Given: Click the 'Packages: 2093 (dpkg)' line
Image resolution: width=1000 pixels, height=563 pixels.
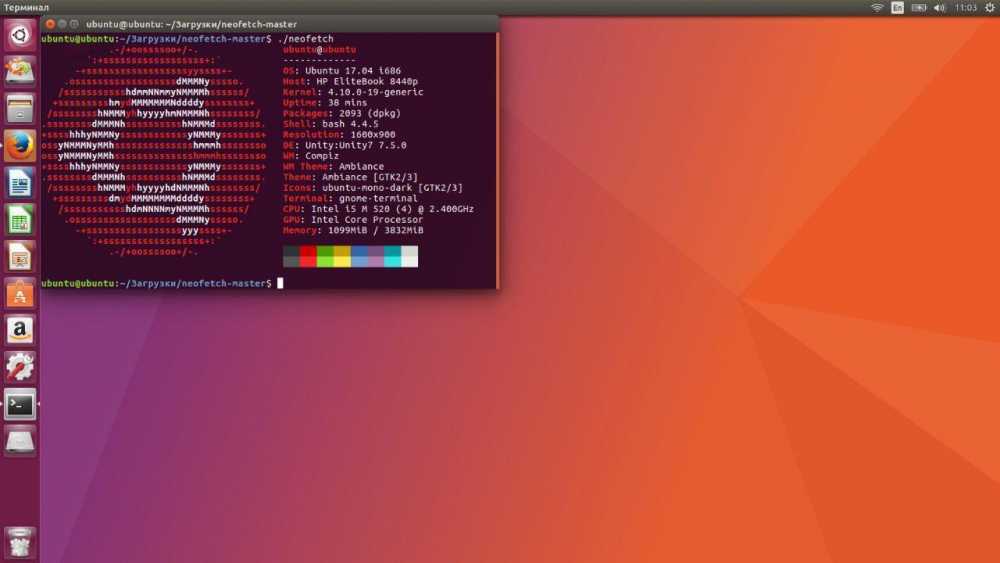Looking at the screenshot, I should [x=342, y=113].
